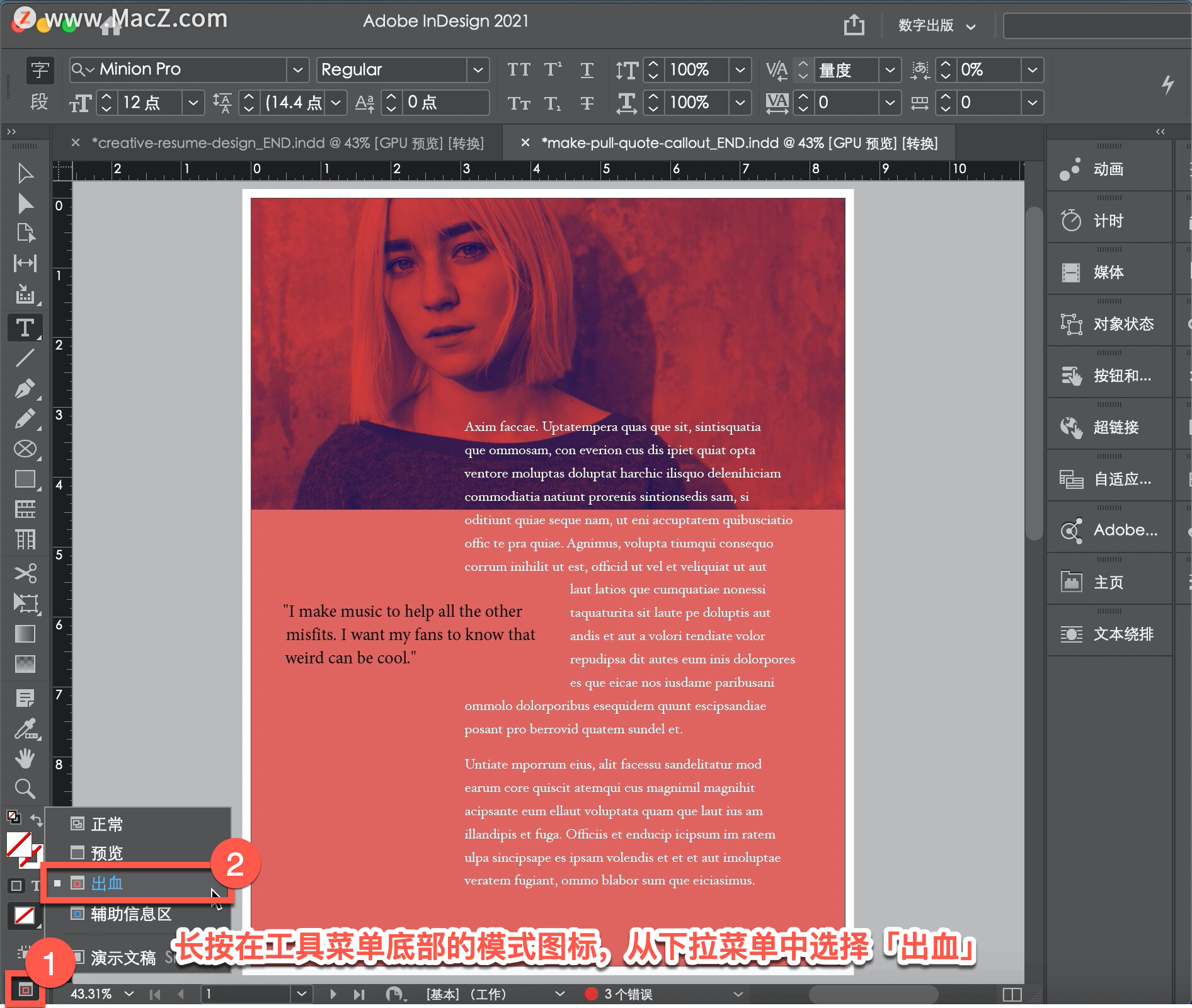The width and height of the screenshot is (1192, 1008).
Task: Open the zoom level 43.31% dropdown
Action: click(x=129, y=994)
